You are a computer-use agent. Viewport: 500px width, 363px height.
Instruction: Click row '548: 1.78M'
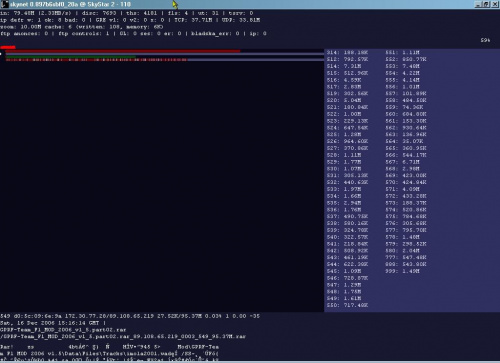344,292
